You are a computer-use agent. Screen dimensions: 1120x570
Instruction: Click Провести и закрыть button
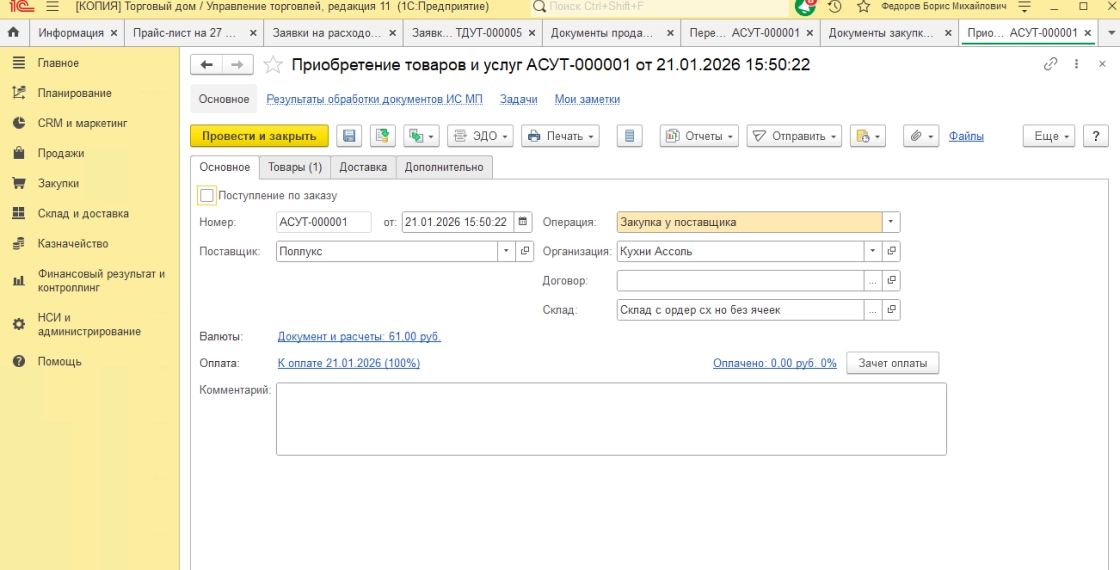tap(259, 136)
